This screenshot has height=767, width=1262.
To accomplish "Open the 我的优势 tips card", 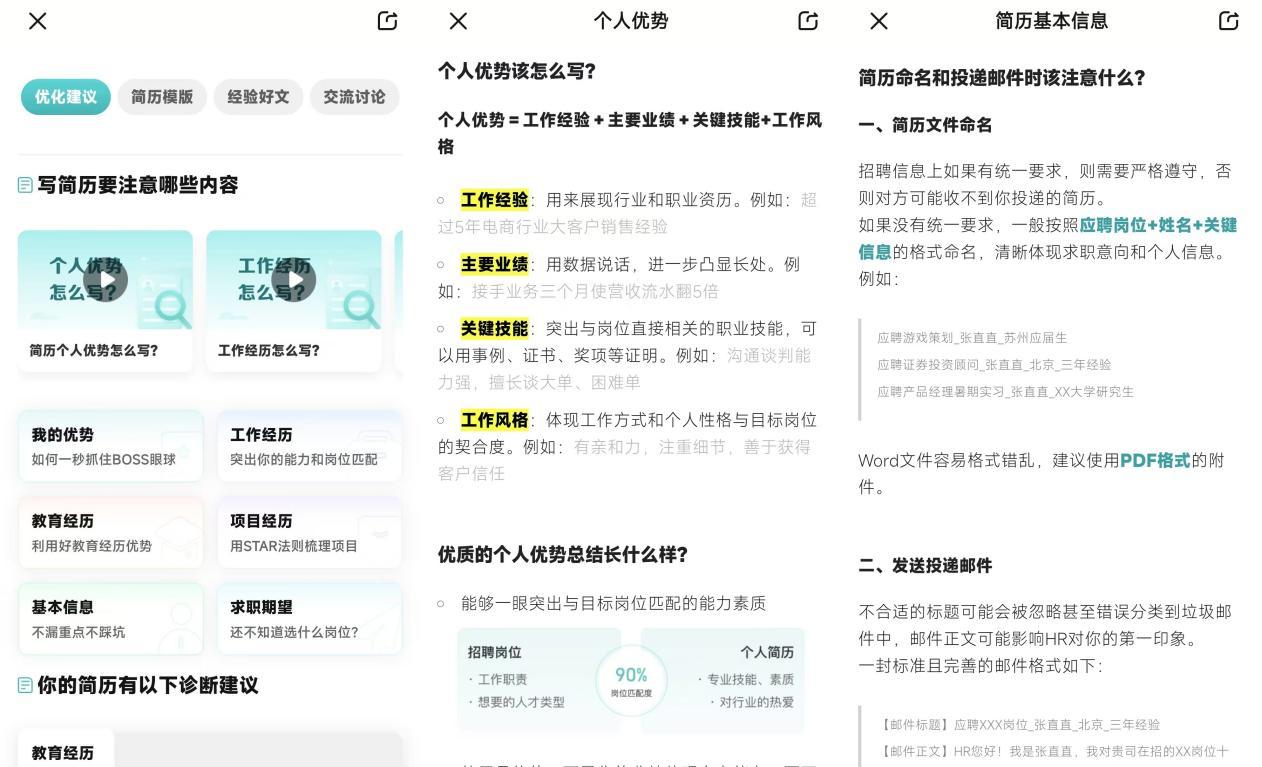I will coord(110,446).
